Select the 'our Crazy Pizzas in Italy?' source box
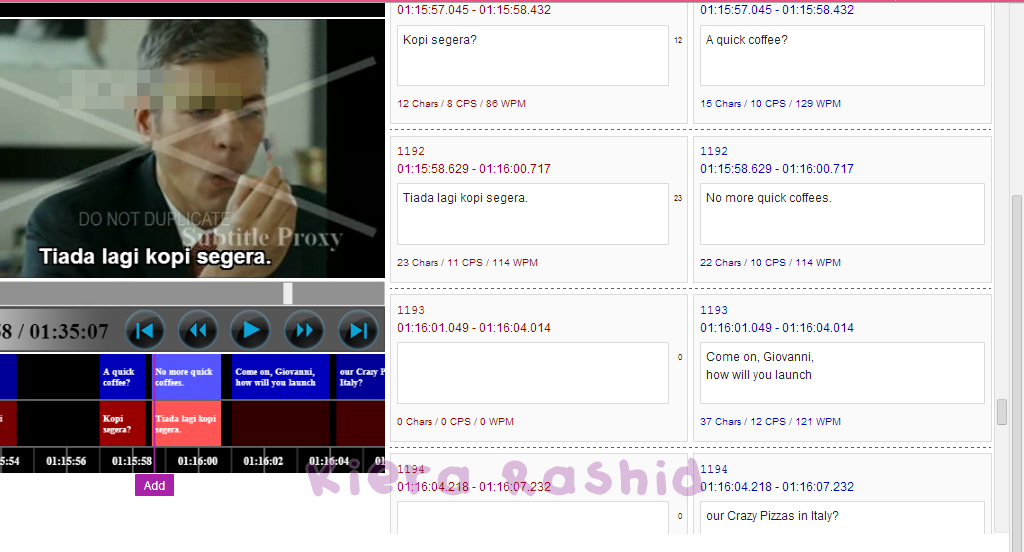This screenshot has height=552, width=1024. (842, 517)
